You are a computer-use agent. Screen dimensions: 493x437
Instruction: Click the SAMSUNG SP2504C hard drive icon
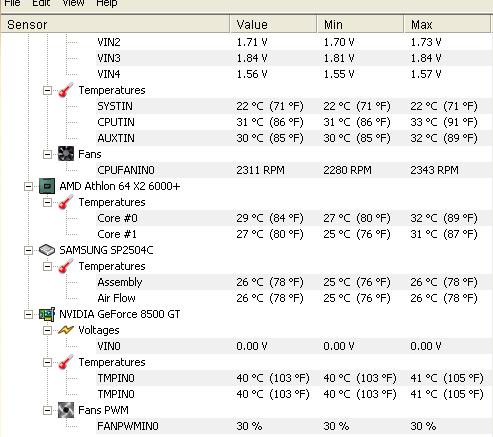[47, 250]
